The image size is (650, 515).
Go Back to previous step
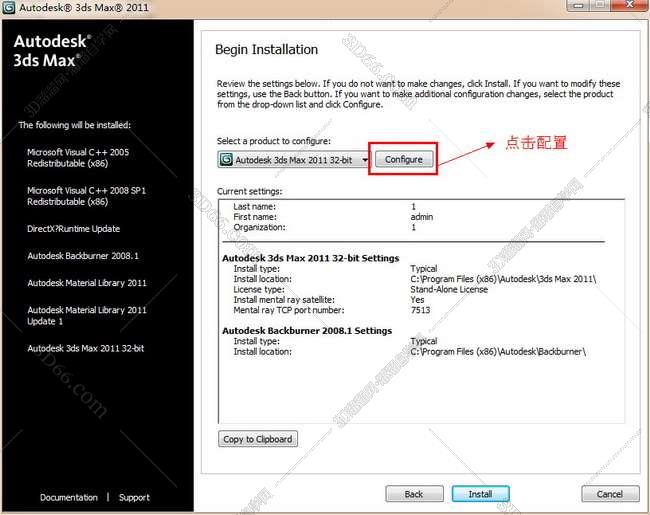(x=414, y=494)
